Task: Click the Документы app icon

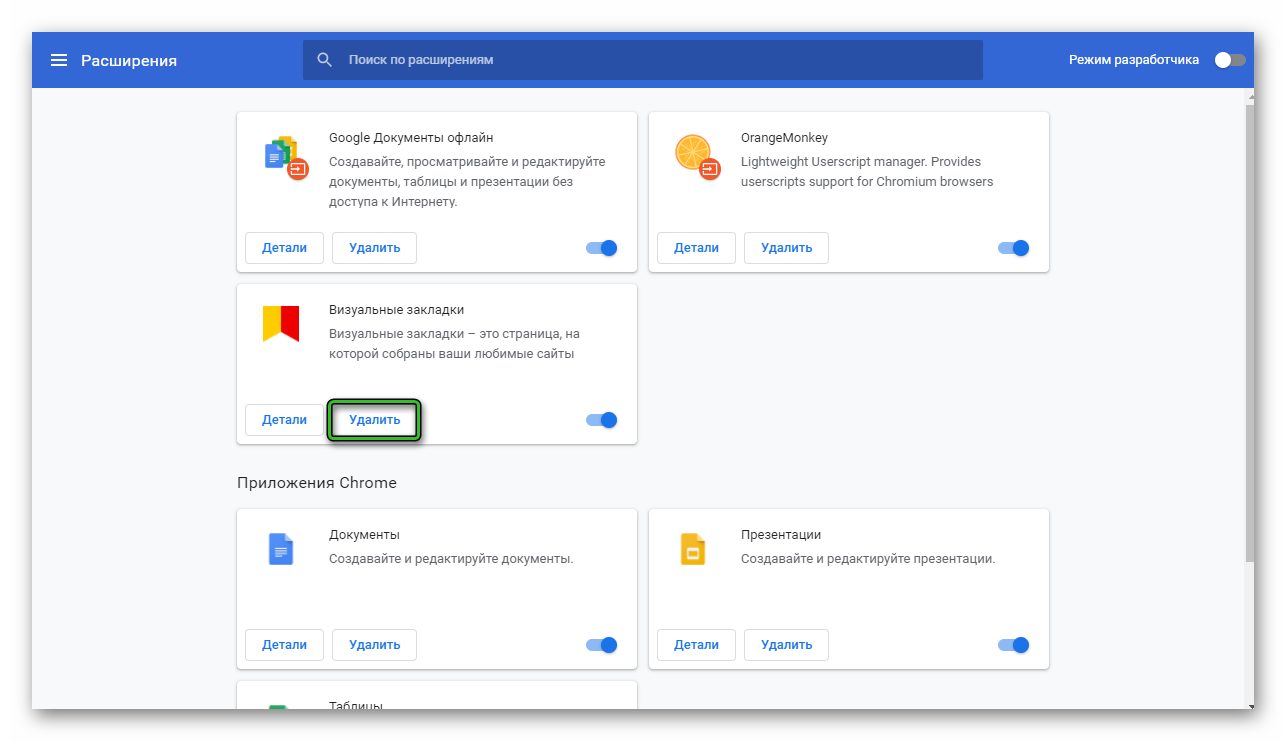Action: 281,549
